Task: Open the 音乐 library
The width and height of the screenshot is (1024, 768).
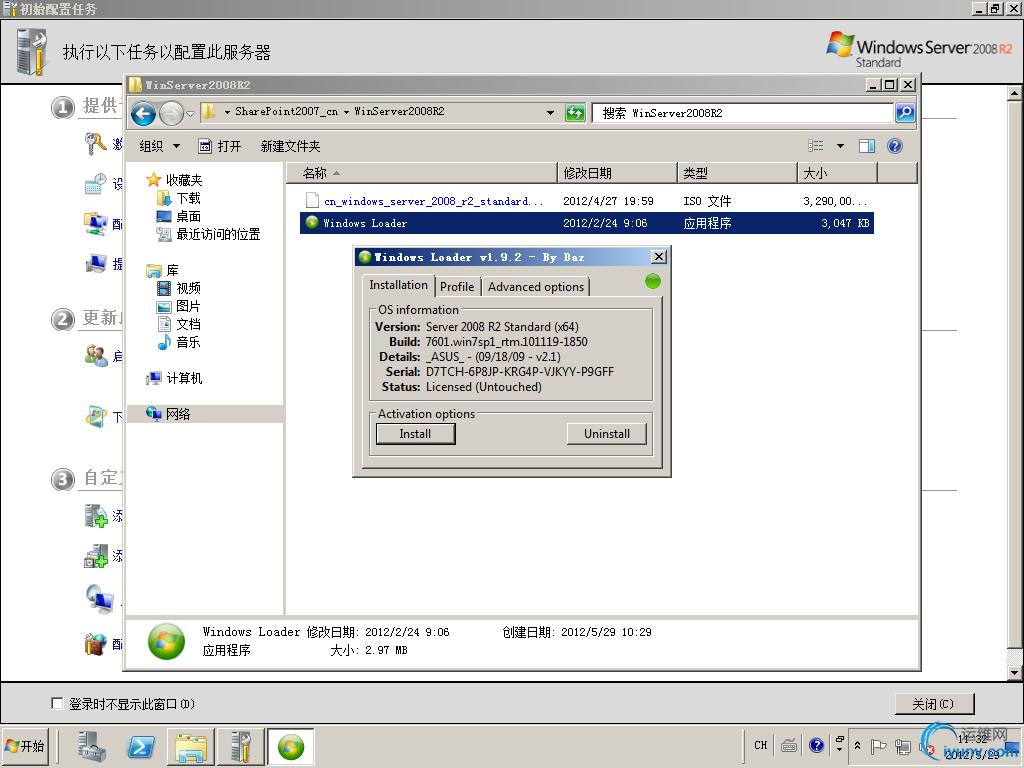Action: tap(179, 342)
